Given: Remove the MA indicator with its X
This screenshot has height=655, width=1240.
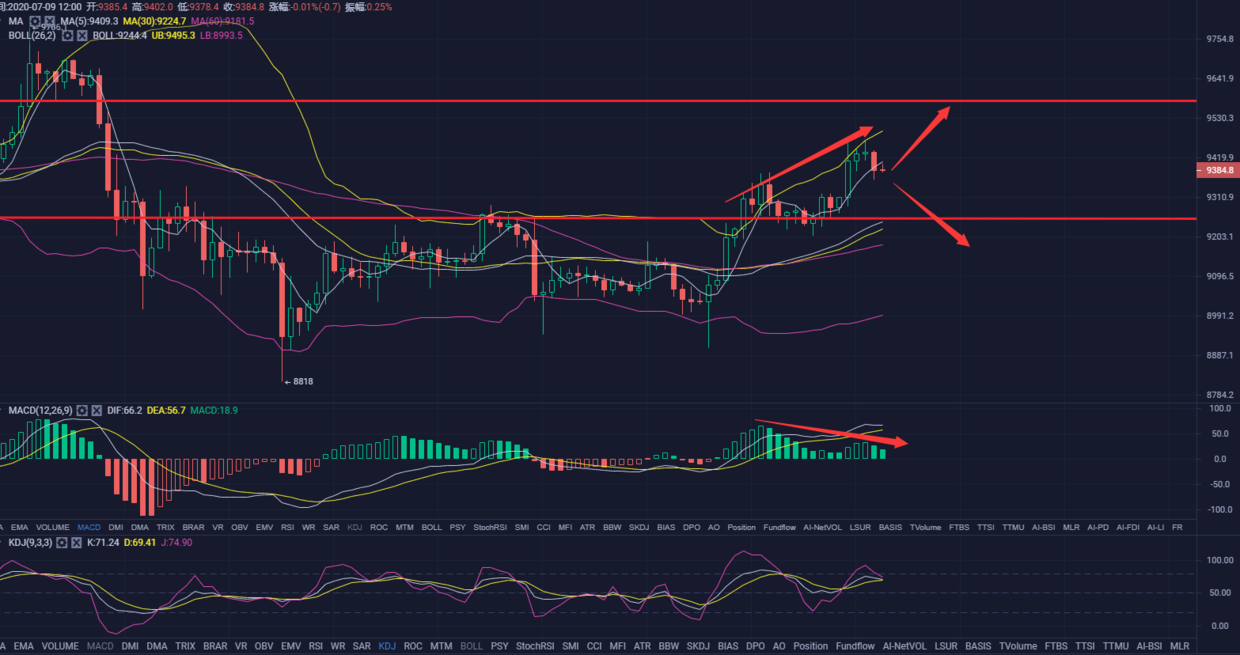Looking at the screenshot, I should coord(52,21).
